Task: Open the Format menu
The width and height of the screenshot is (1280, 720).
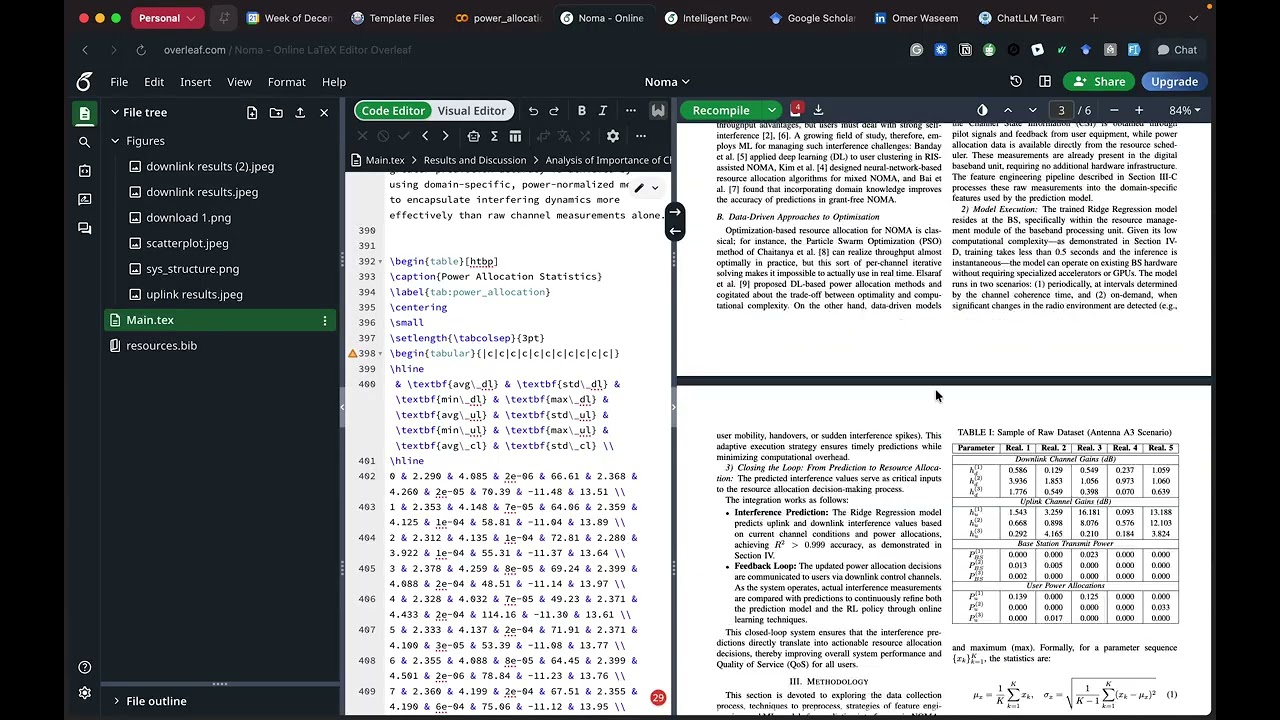Action: point(287,82)
